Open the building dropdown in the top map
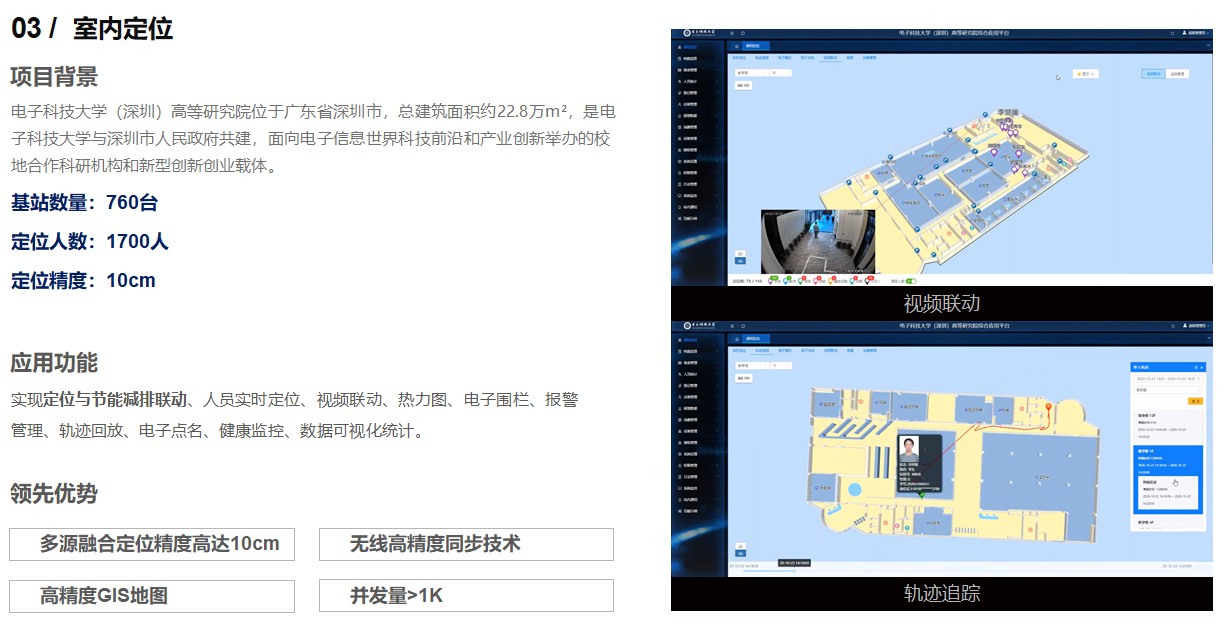The image size is (1227, 626). [x=749, y=73]
